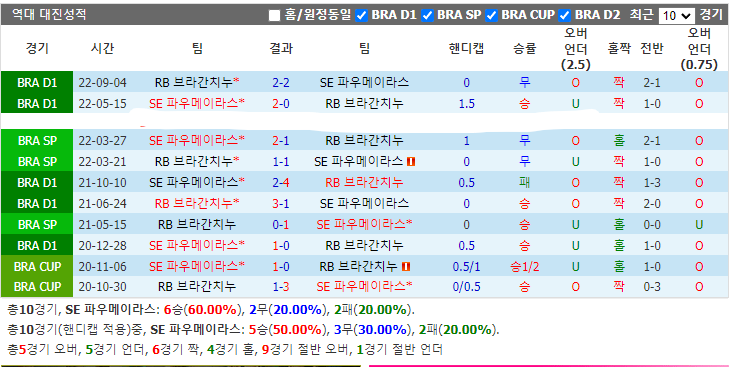730x370 pixels.
Task: Click the green U in the last column of 21-05-15
Action: tap(699, 225)
